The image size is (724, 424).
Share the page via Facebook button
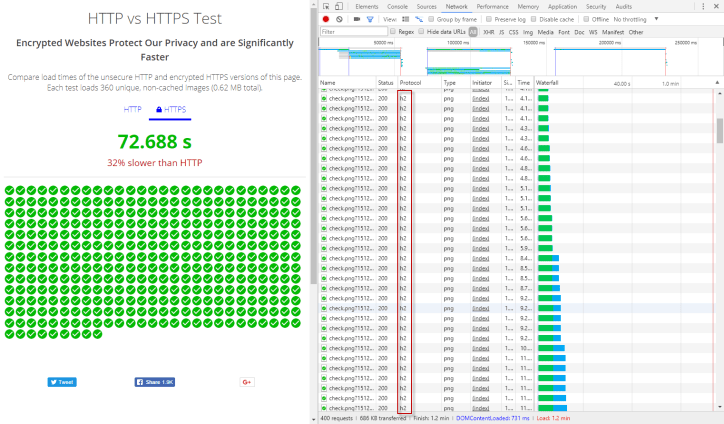[x=155, y=382]
